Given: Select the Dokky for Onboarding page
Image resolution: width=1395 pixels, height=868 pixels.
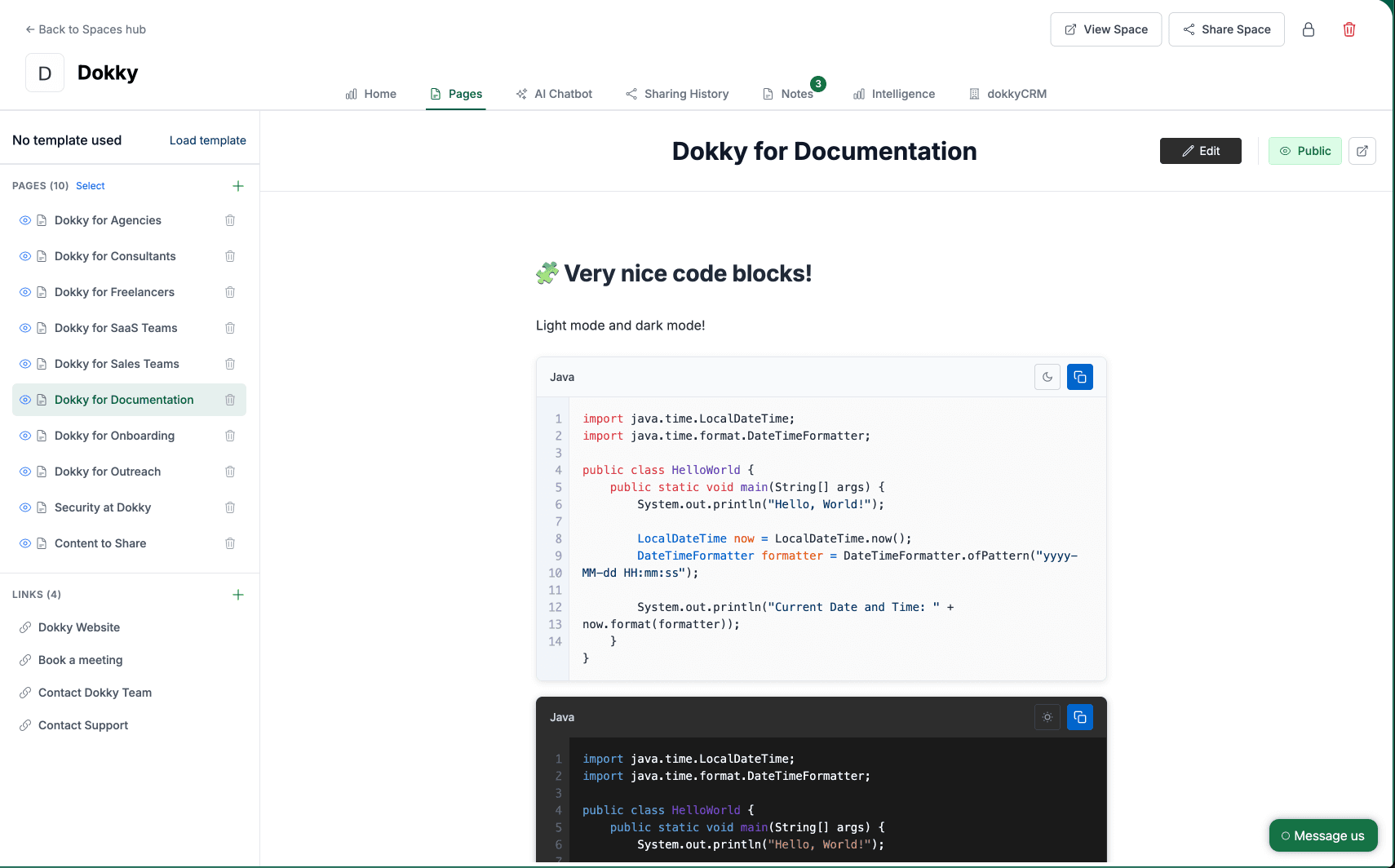Looking at the screenshot, I should [x=114, y=436].
